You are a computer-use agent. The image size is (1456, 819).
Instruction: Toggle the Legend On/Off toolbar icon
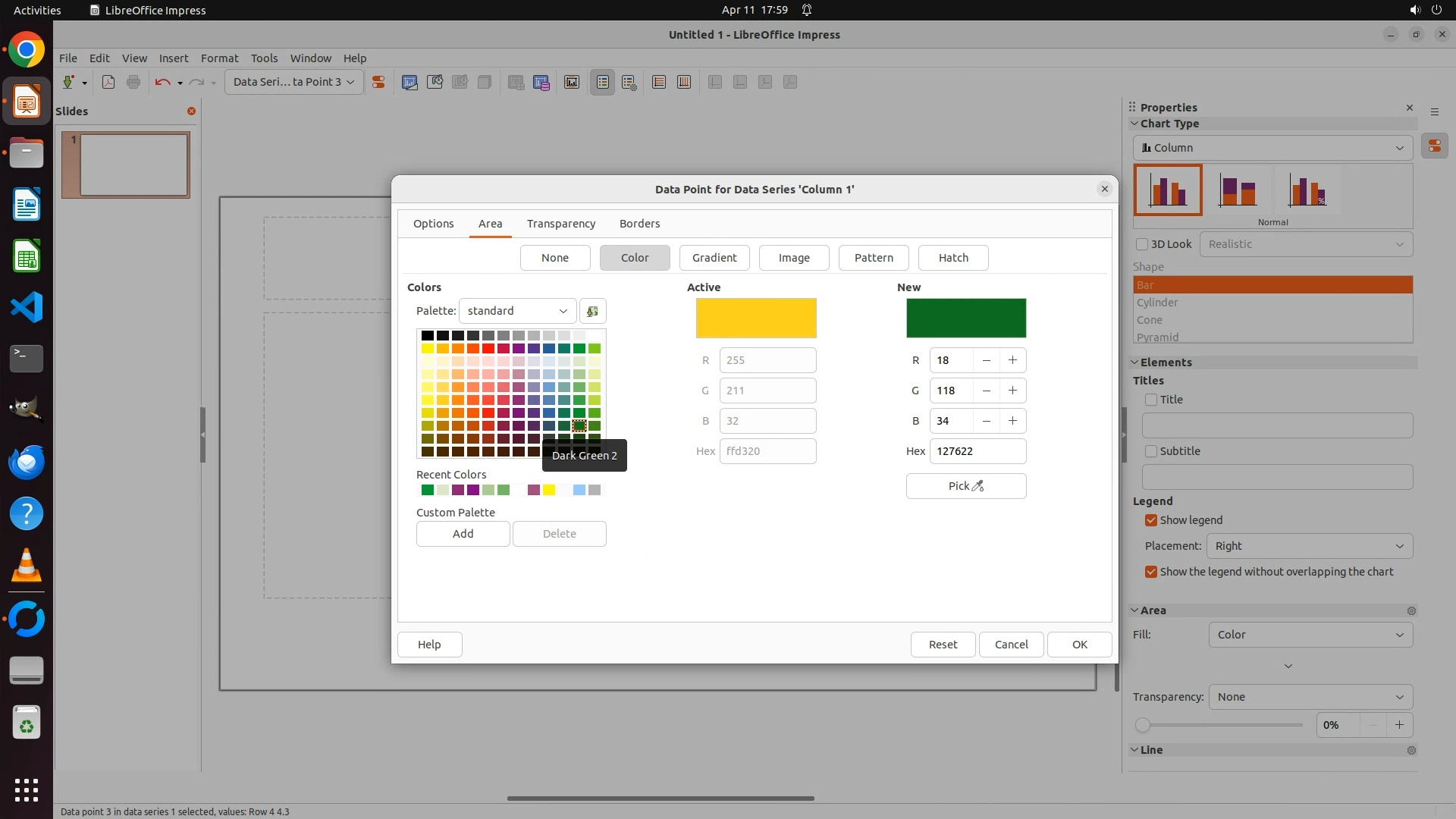pos(602,82)
